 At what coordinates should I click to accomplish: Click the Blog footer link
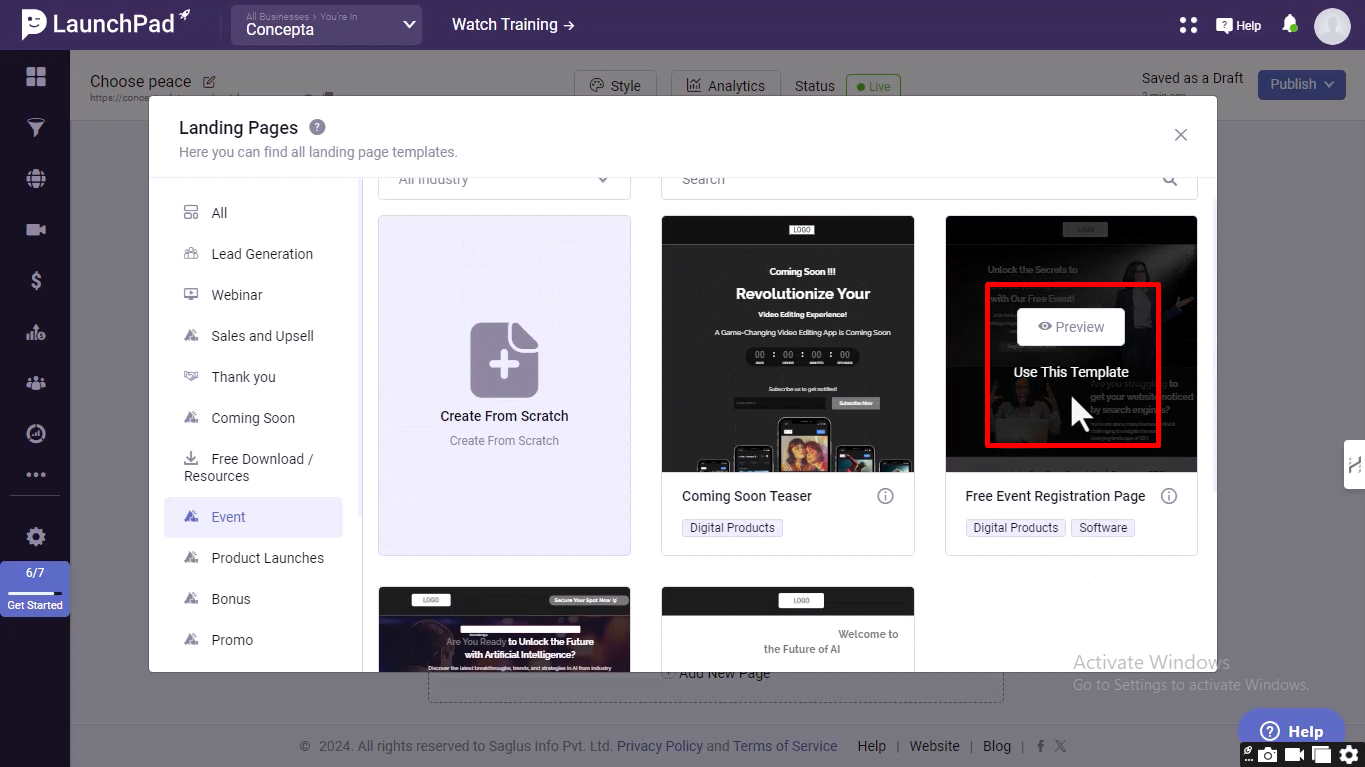[x=997, y=746]
